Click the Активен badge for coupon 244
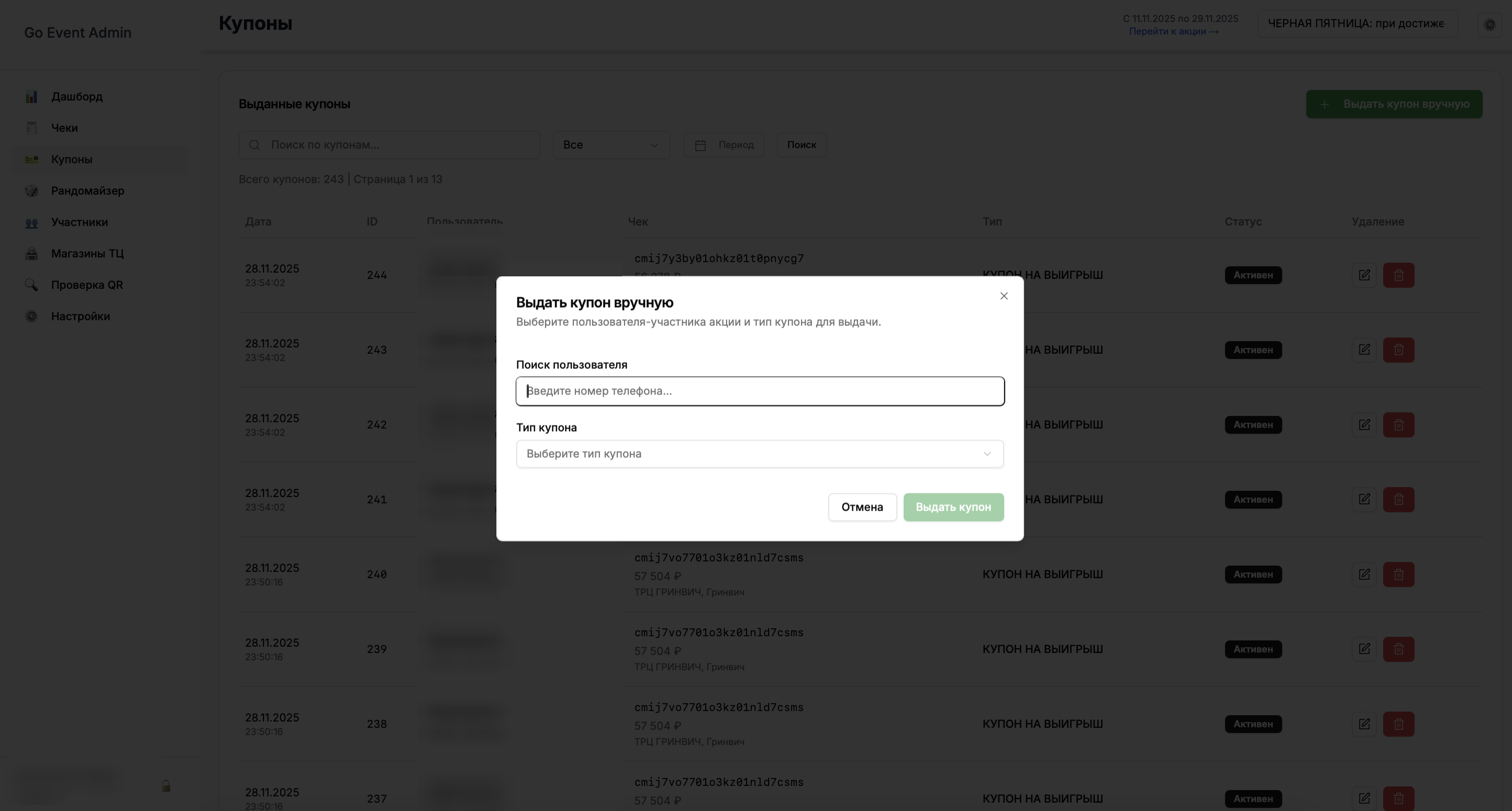The image size is (1512, 811). point(1253,275)
